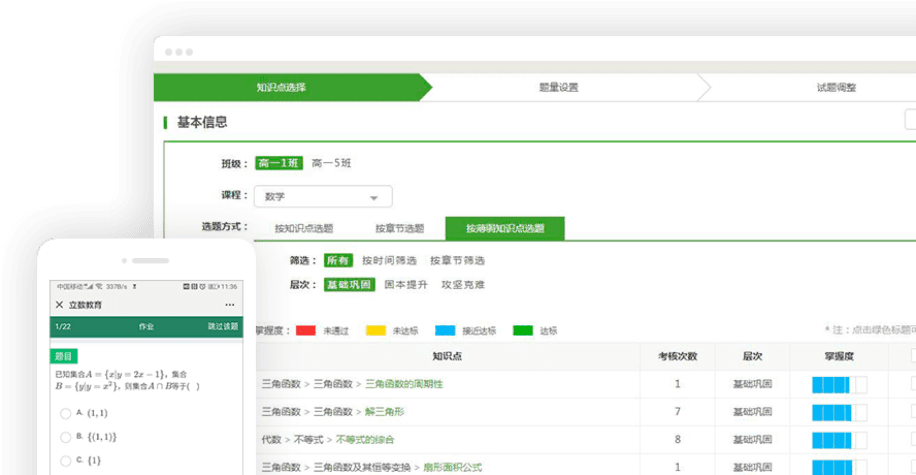Filter by 按时间筛选

click(388, 260)
